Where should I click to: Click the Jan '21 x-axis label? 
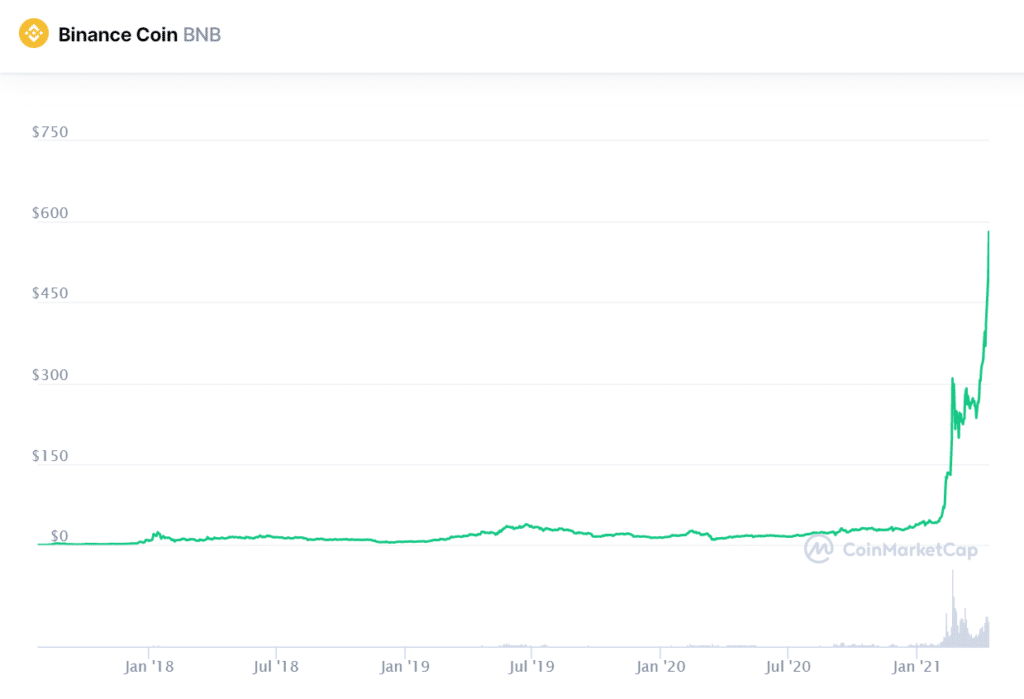pyautogui.click(x=916, y=666)
